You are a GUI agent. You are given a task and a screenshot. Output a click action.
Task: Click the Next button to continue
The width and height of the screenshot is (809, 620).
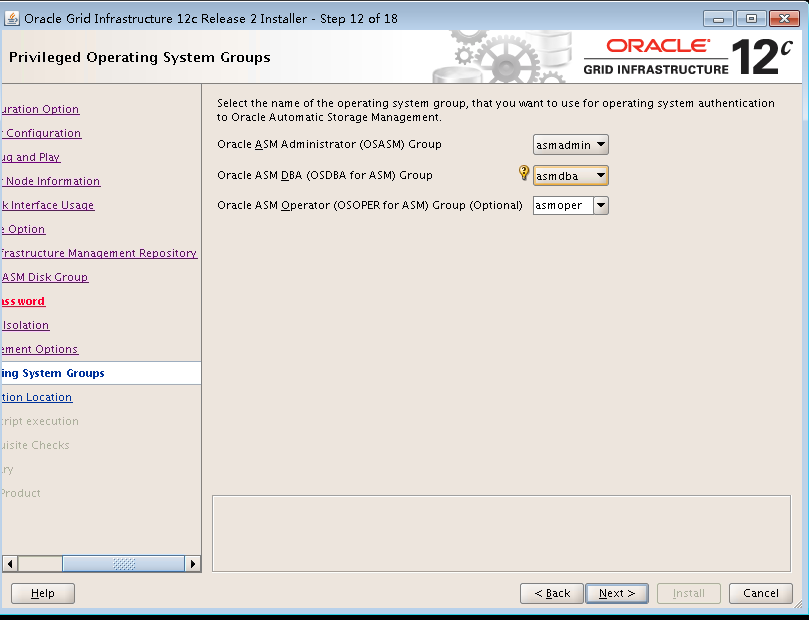tap(616, 592)
